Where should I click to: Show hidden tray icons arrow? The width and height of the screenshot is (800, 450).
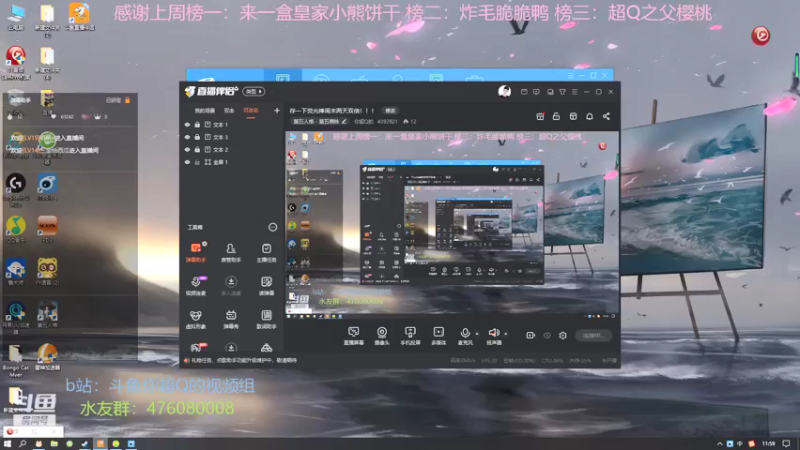[x=719, y=444]
